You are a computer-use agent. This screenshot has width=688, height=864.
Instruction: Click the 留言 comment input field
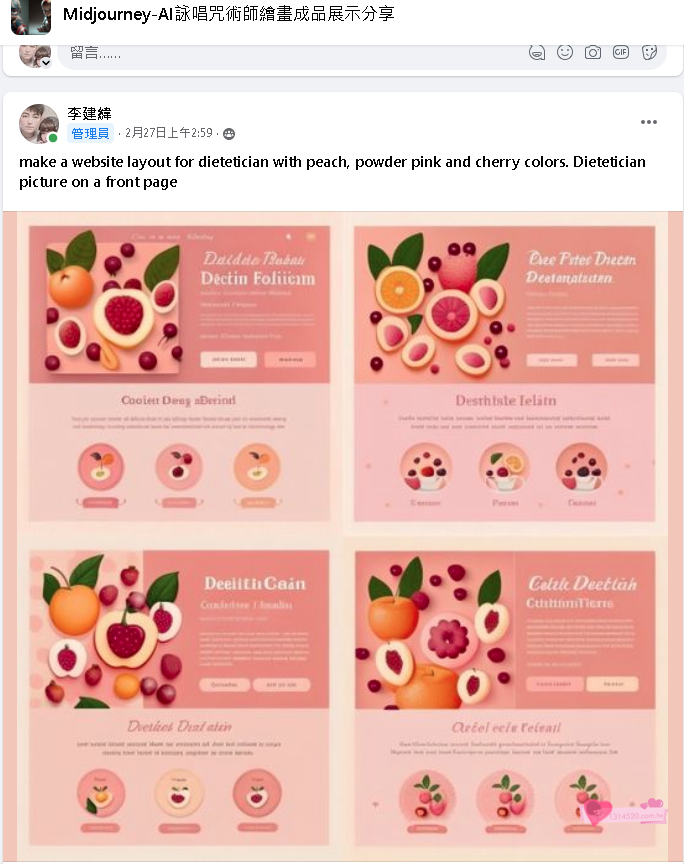pos(290,53)
